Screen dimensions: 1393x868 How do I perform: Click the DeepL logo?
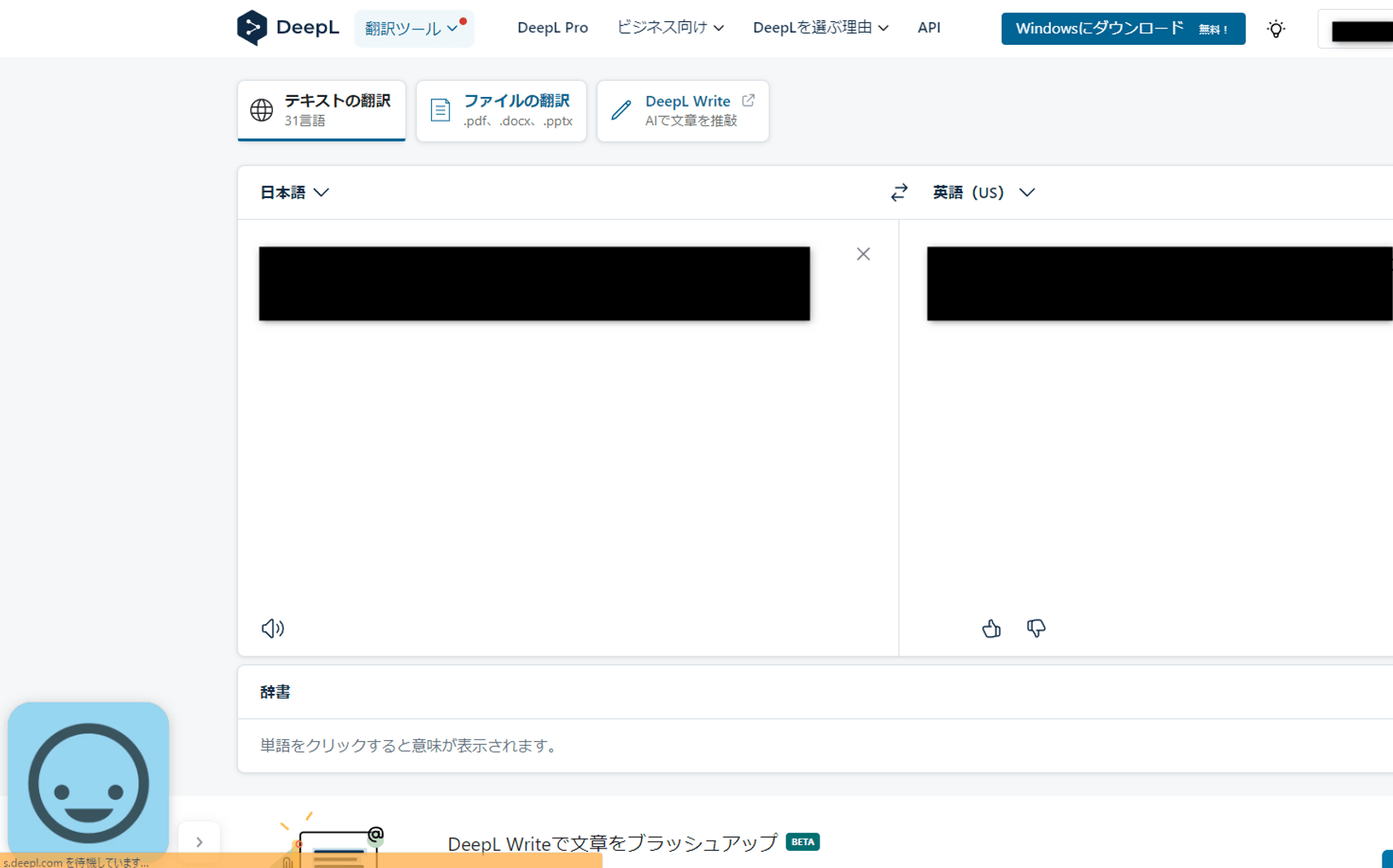click(288, 28)
